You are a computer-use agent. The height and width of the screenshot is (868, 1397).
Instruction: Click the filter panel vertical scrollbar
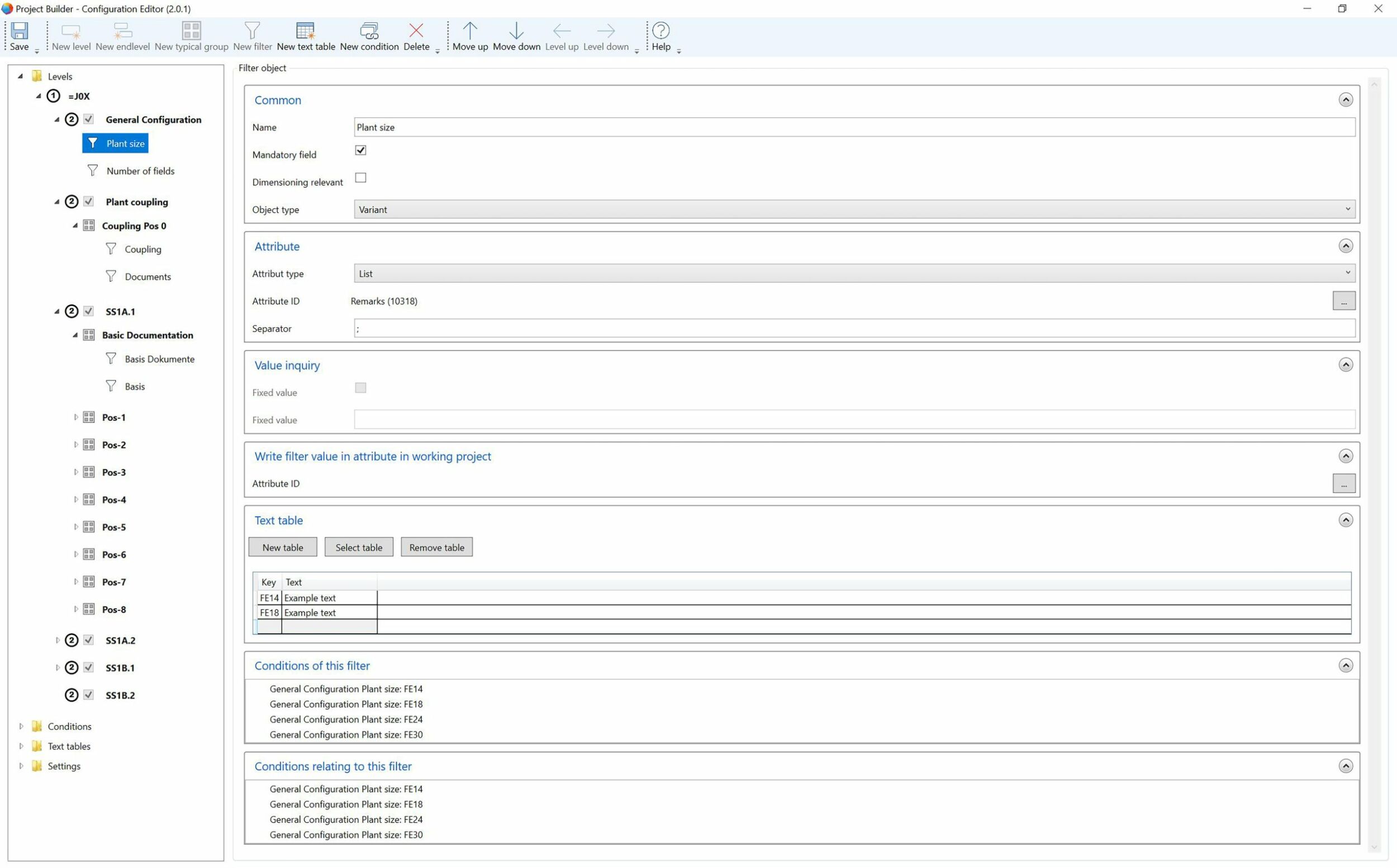click(1374, 459)
